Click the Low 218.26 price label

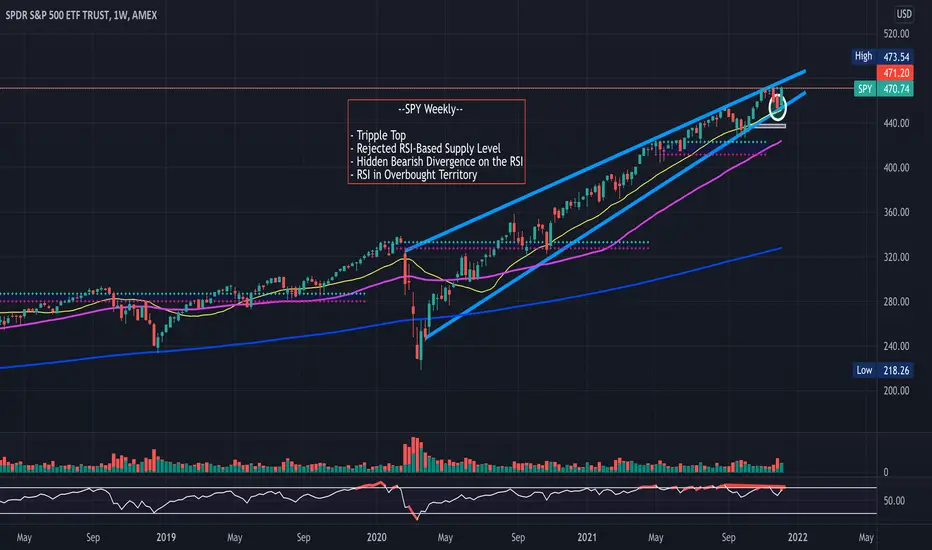click(x=882, y=370)
